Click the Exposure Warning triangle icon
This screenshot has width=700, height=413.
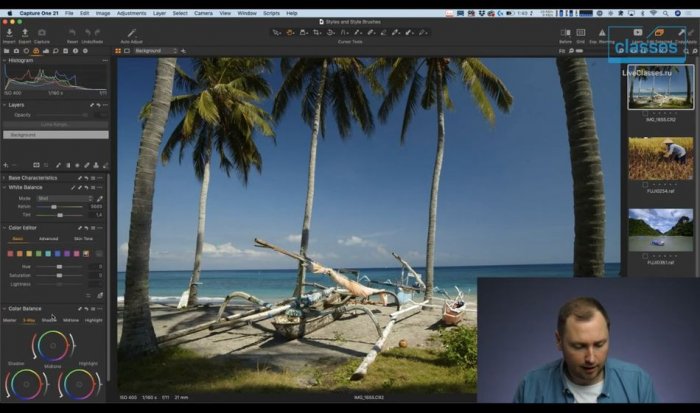602,33
